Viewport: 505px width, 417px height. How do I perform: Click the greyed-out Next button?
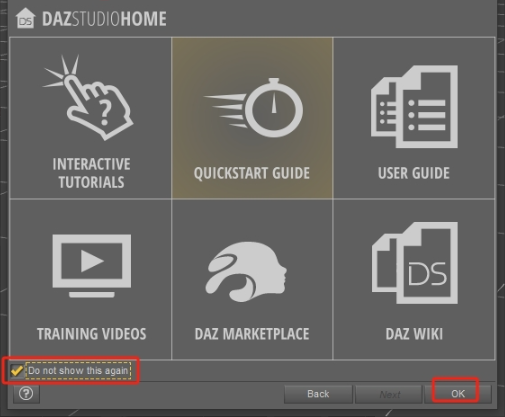pos(389,394)
